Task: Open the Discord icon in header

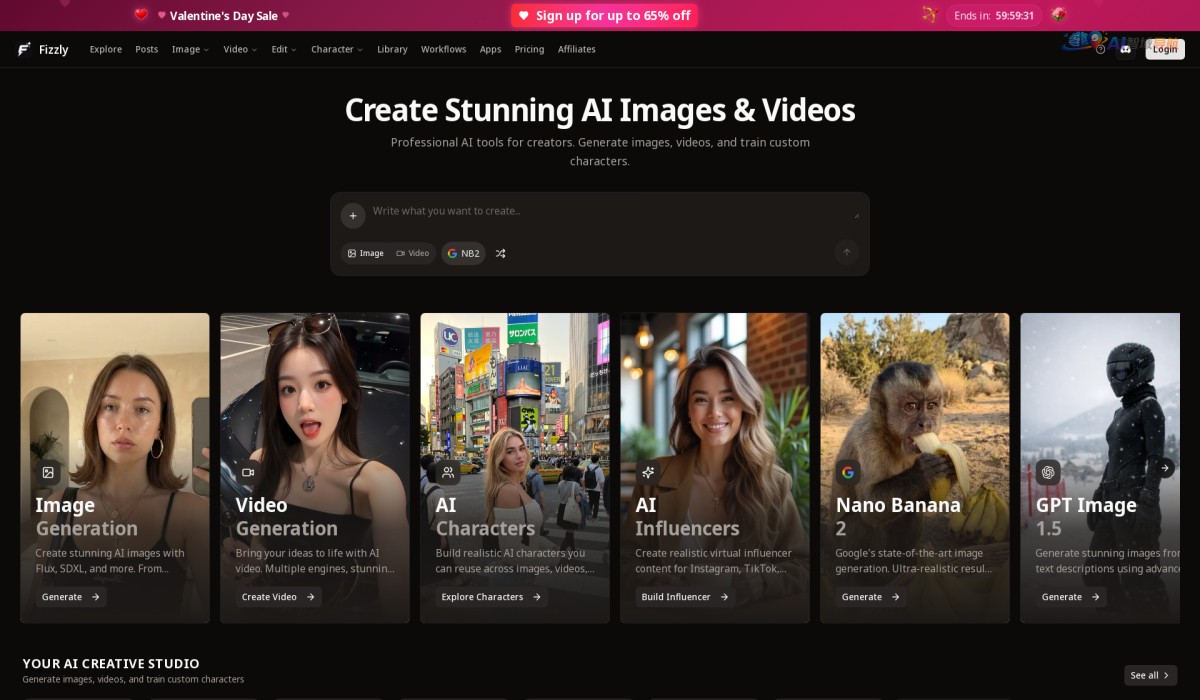Action: 1126,49
